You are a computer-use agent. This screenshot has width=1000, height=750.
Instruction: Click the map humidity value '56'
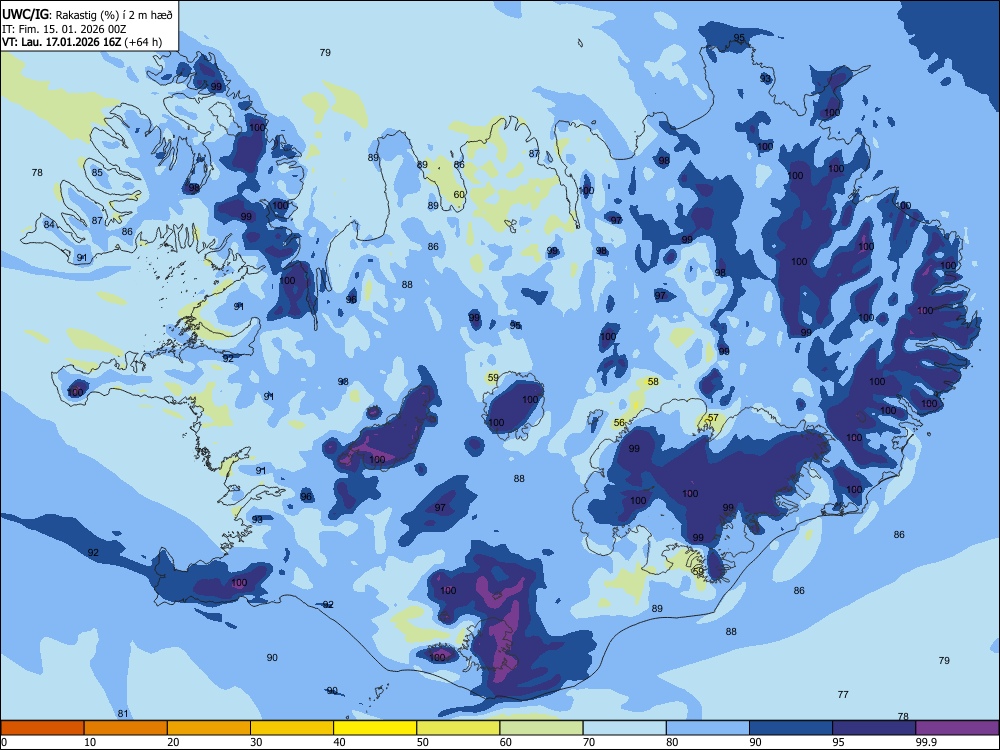click(619, 423)
